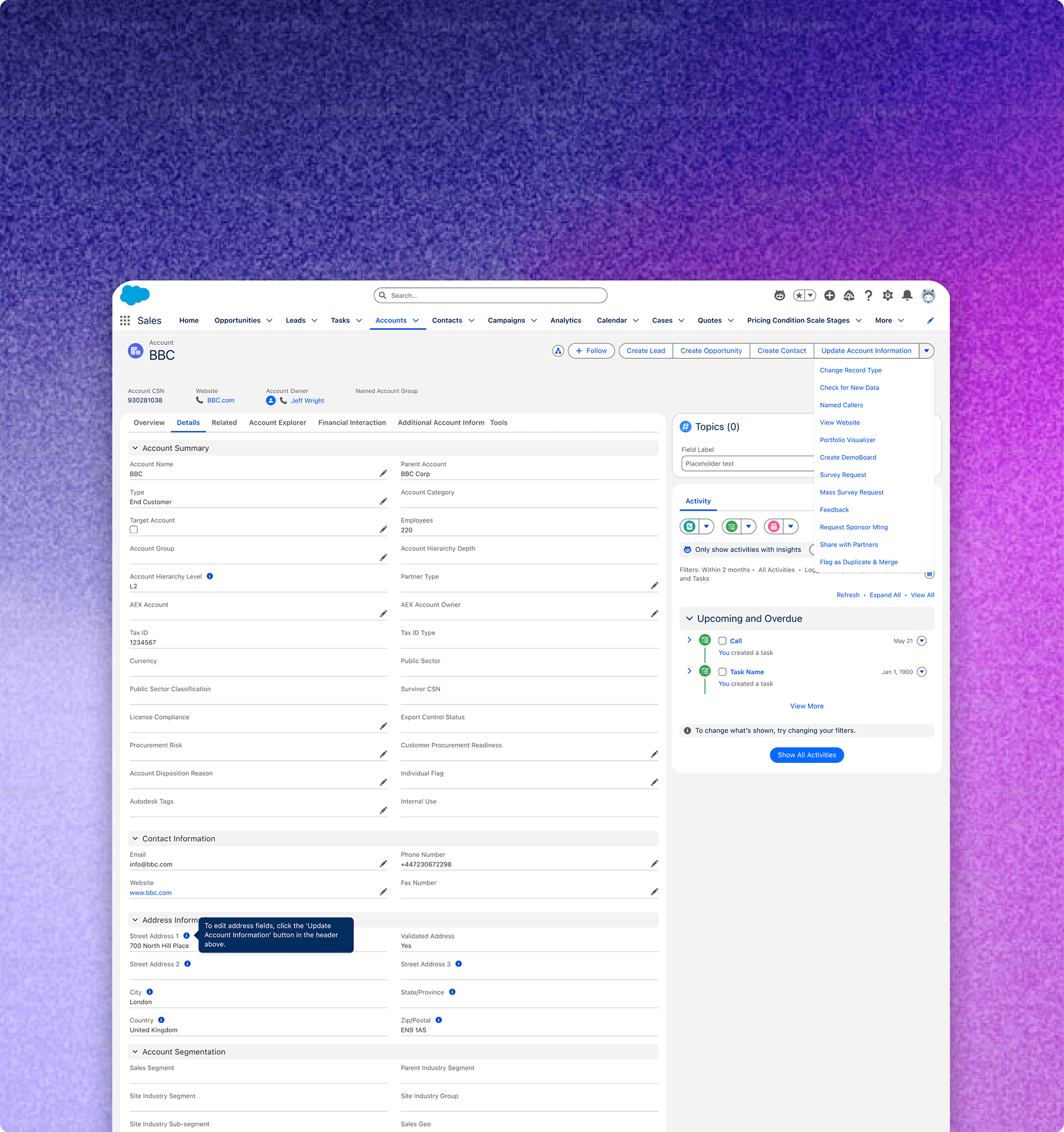
Task: Open the more actions dropdown beside Update Account Information
Action: coord(927,351)
